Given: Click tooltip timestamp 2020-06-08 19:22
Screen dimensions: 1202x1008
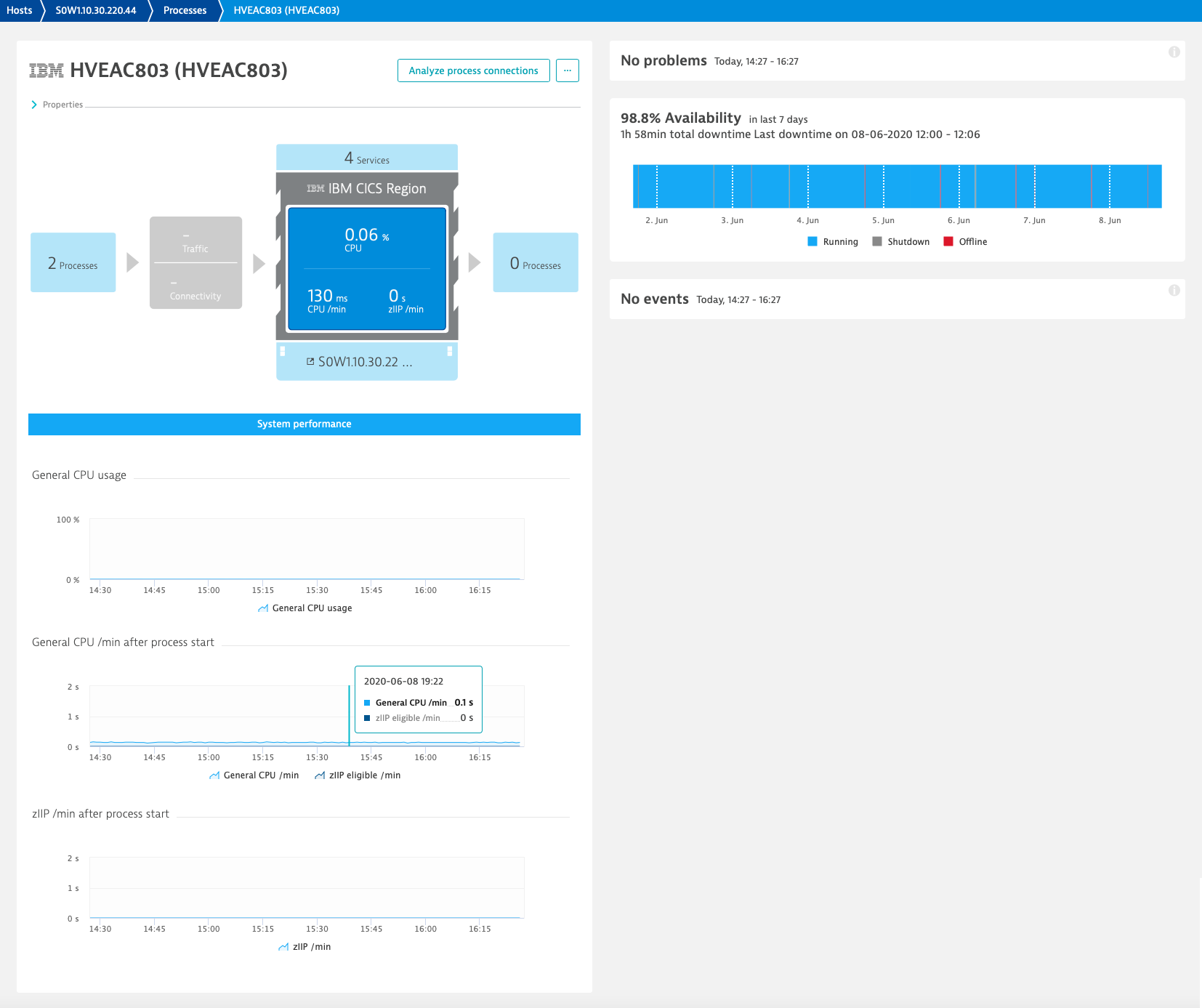Looking at the screenshot, I should pyautogui.click(x=403, y=681).
